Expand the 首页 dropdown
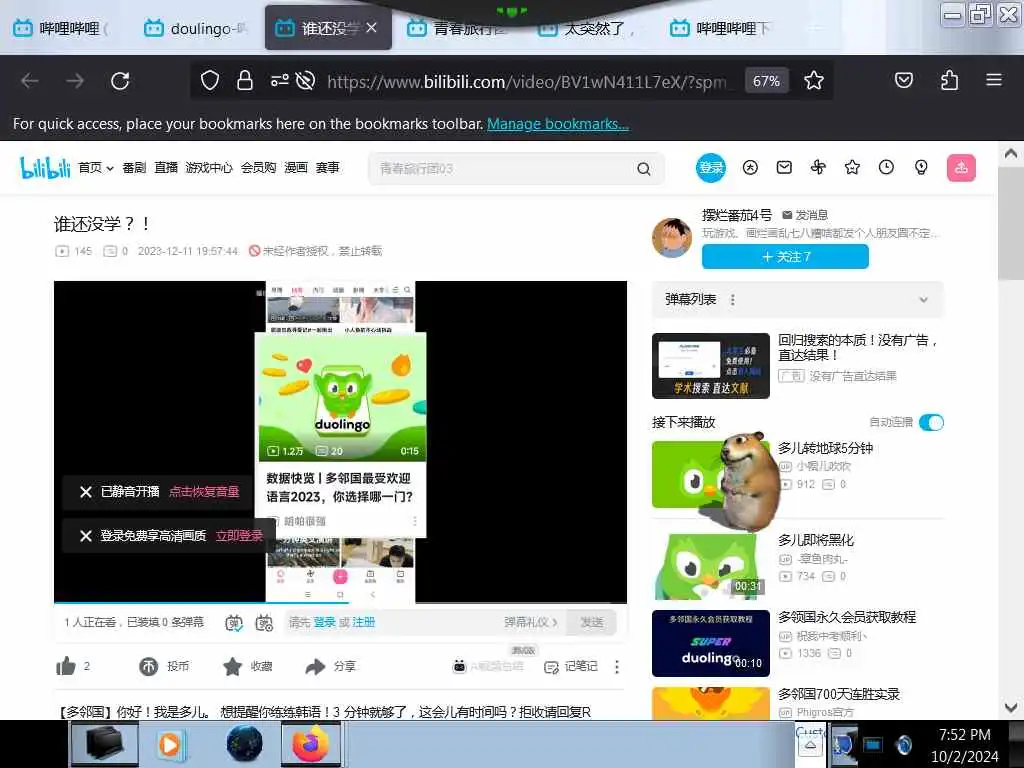Screen dimensions: 1024x768 tap(96, 168)
